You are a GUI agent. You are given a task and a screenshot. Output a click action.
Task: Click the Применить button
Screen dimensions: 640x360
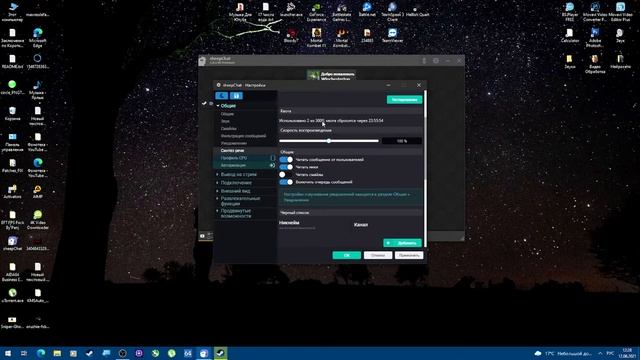409,255
